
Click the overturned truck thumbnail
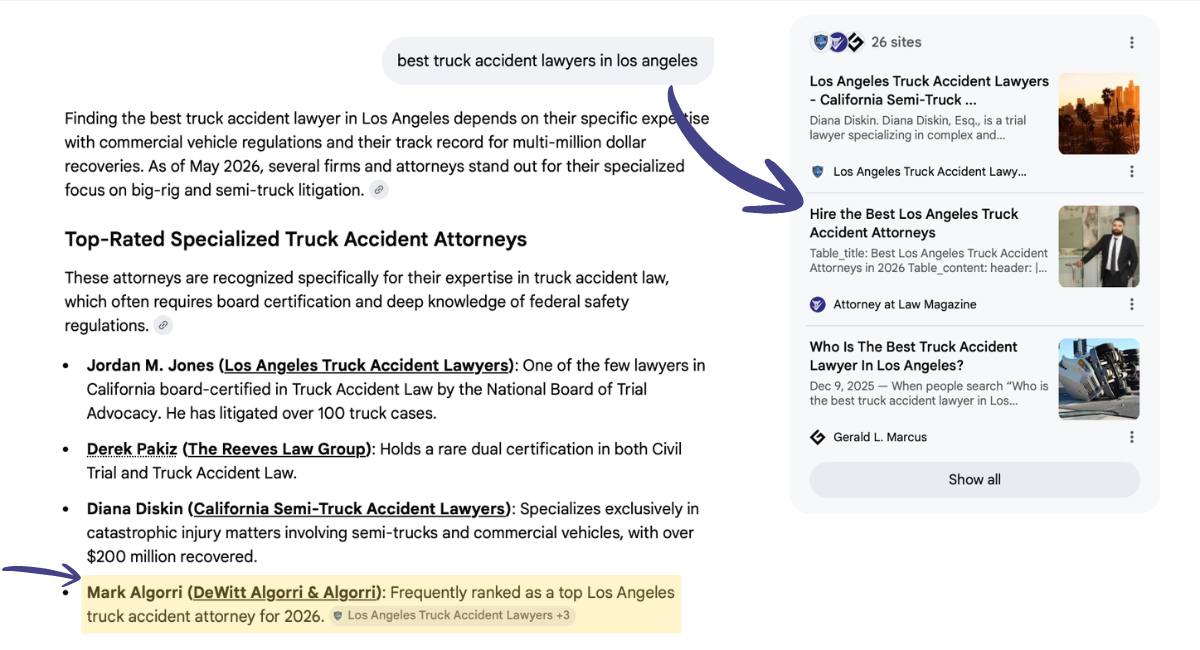point(1099,379)
